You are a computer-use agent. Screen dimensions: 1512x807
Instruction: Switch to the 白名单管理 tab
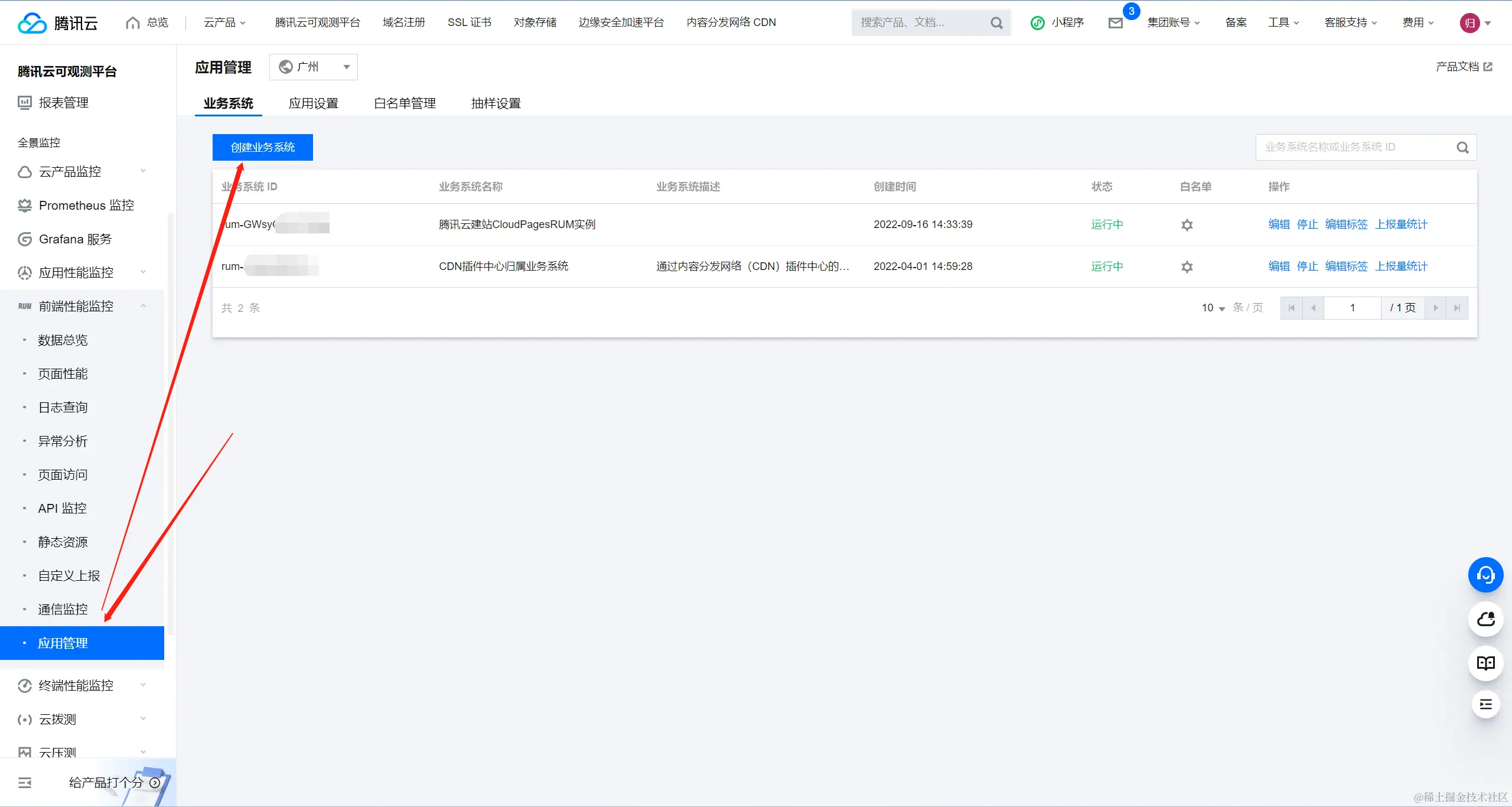403,103
